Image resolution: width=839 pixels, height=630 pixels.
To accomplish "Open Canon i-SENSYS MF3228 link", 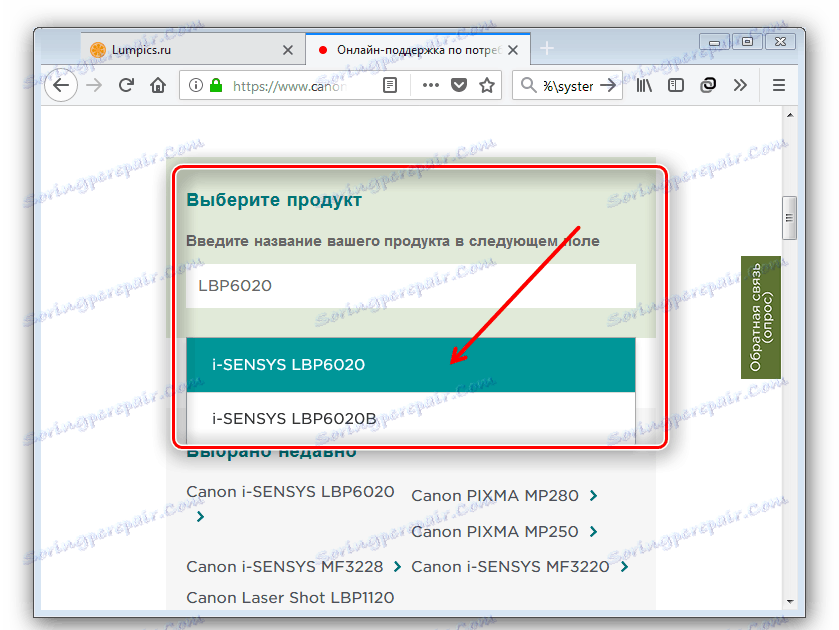I will [x=285, y=566].
